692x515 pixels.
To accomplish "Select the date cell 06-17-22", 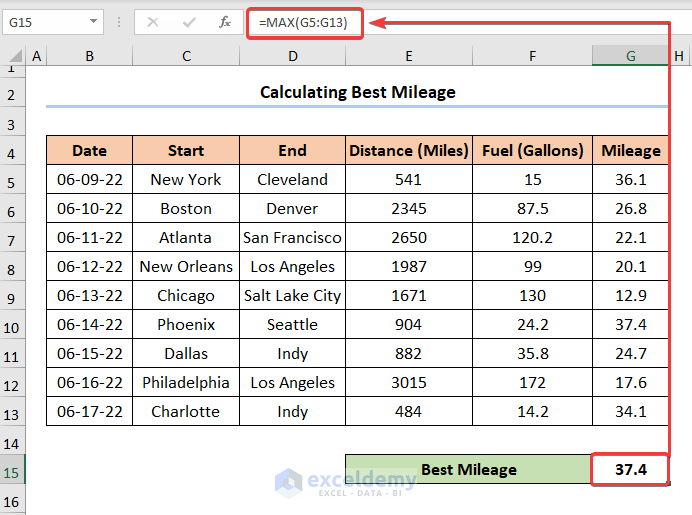I will 90,412.
